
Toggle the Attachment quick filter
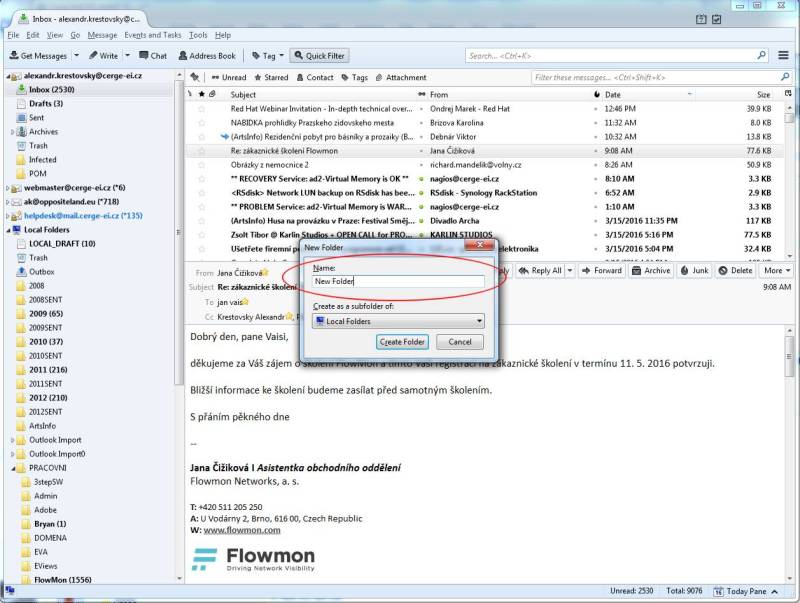[x=400, y=77]
